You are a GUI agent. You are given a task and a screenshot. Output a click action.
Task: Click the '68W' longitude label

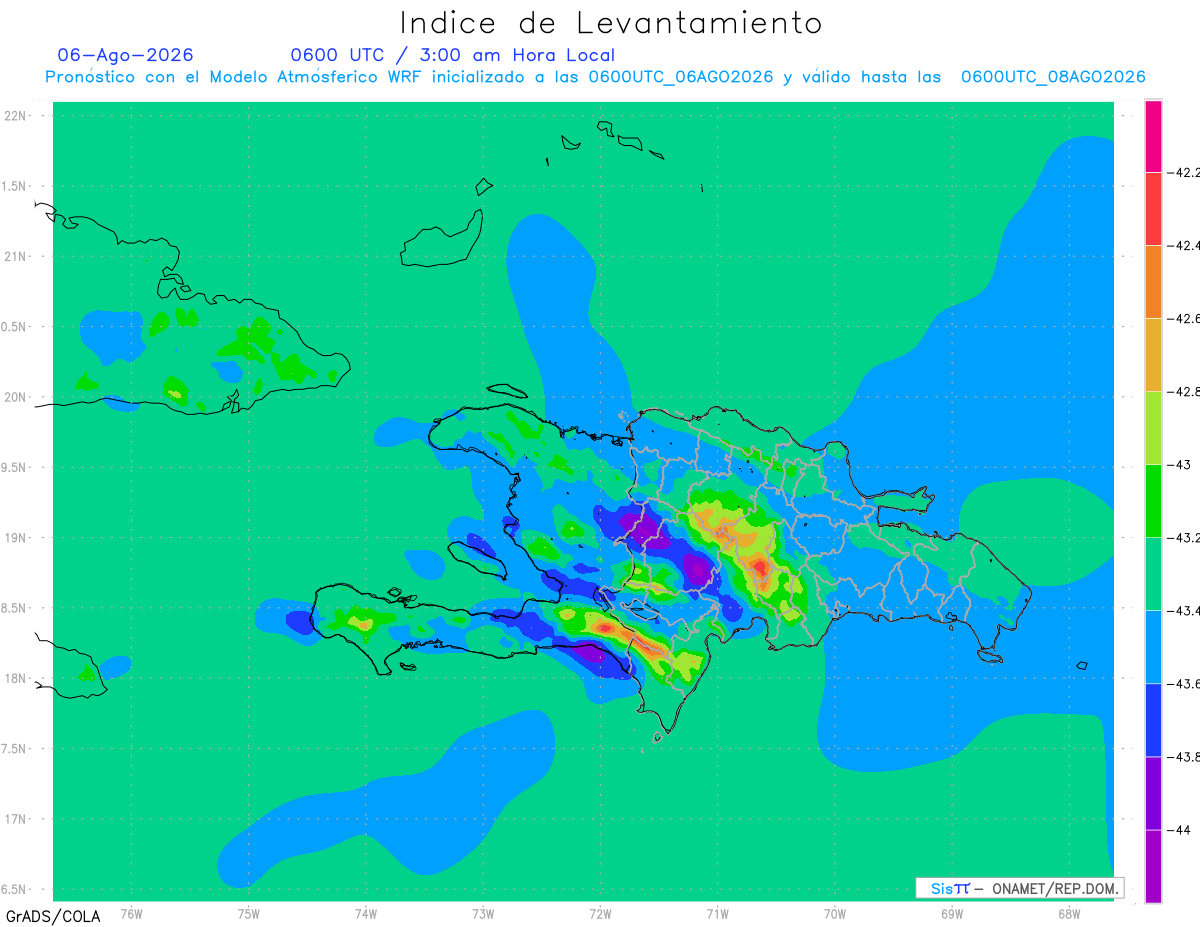click(1068, 913)
